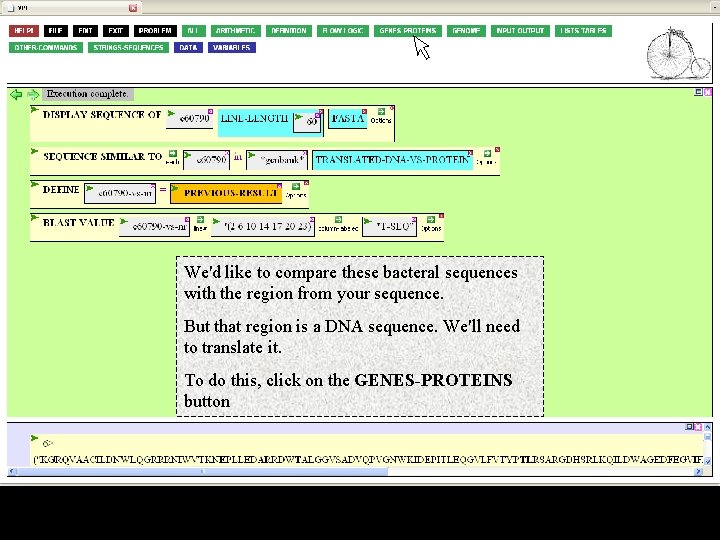This screenshot has width=720, height=540.
Task: Click the blue DATA button
Action: (188, 48)
